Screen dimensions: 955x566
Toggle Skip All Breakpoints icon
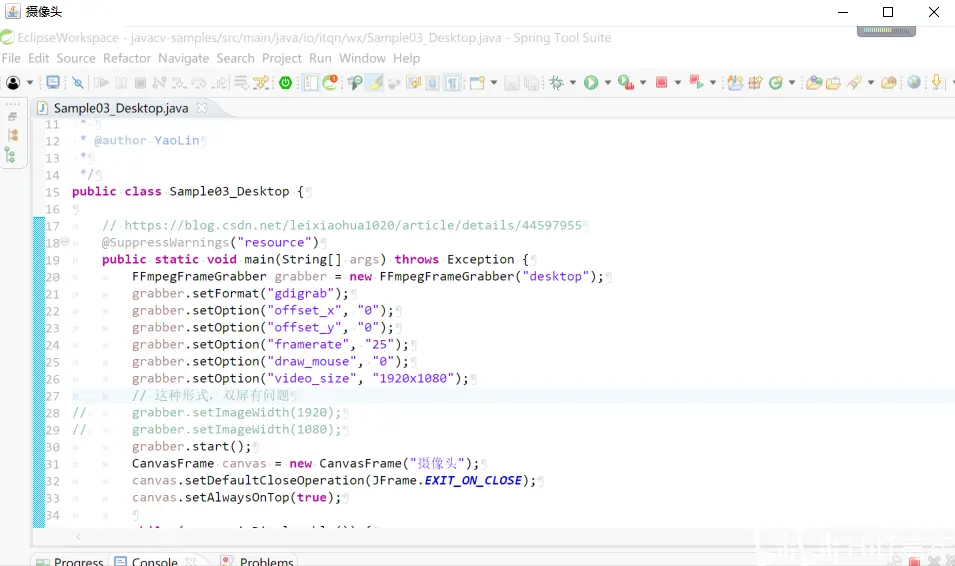point(77,82)
